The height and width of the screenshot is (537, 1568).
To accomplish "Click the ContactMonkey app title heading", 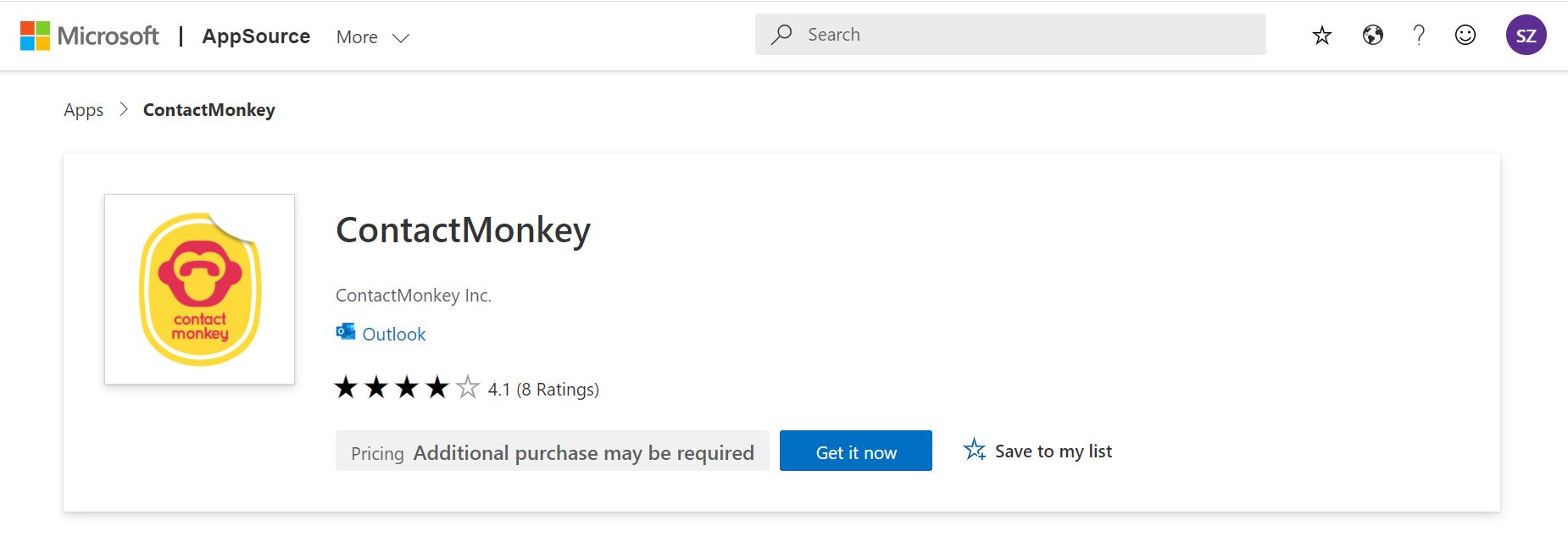I will click(463, 230).
